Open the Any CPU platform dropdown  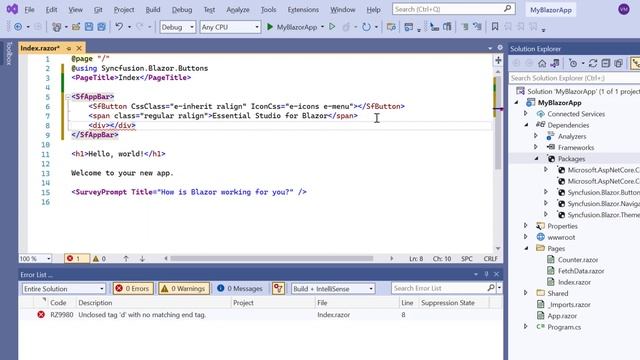[230, 27]
